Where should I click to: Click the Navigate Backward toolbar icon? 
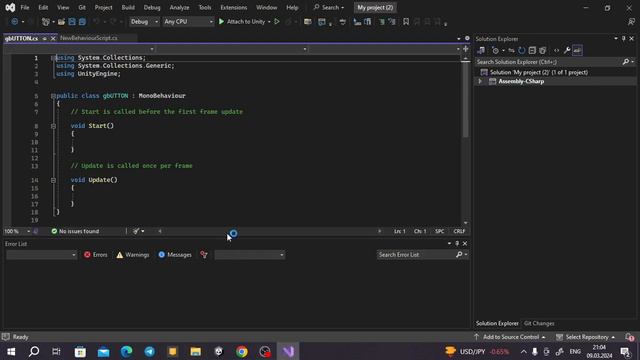tap(14, 22)
